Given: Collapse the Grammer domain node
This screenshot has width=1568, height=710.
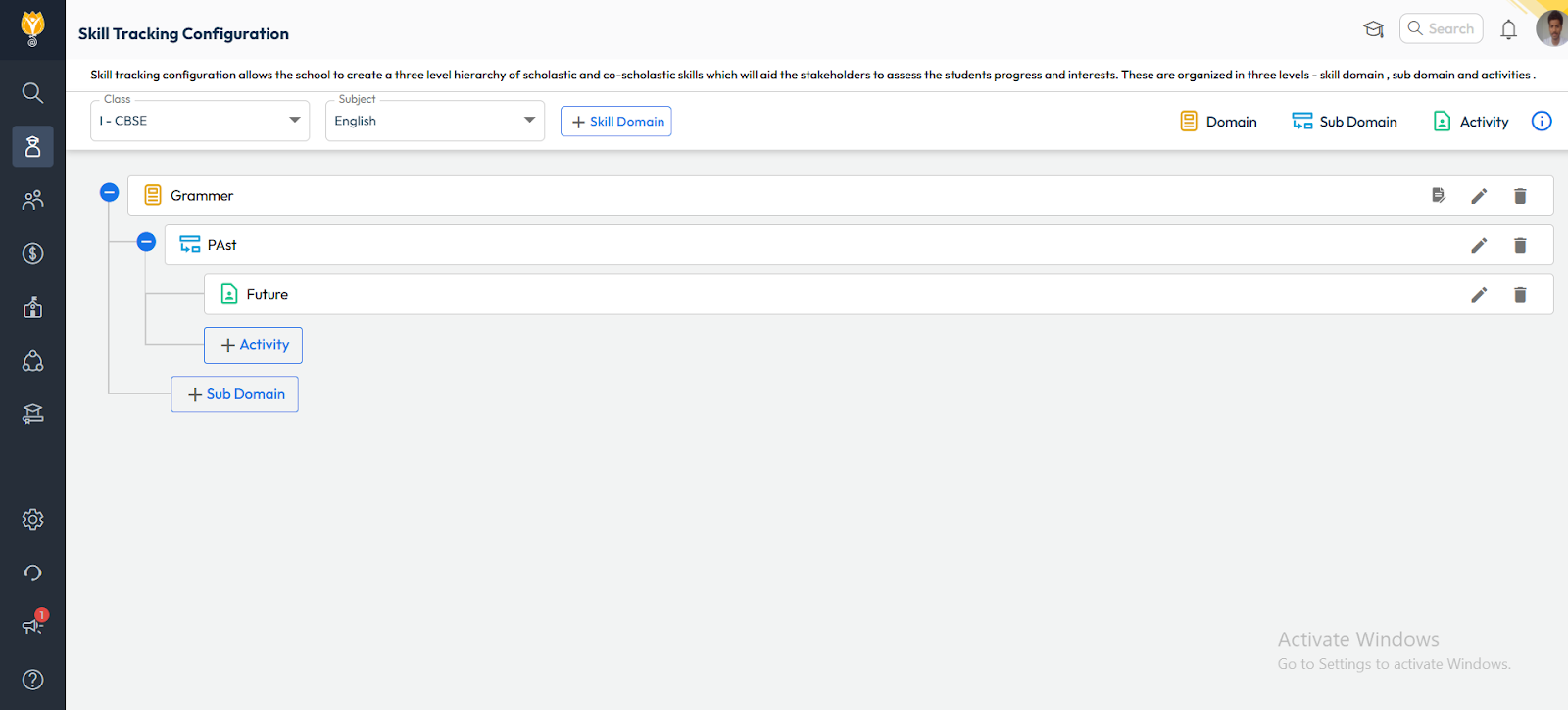Looking at the screenshot, I should pyautogui.click(x=110, y=193).
